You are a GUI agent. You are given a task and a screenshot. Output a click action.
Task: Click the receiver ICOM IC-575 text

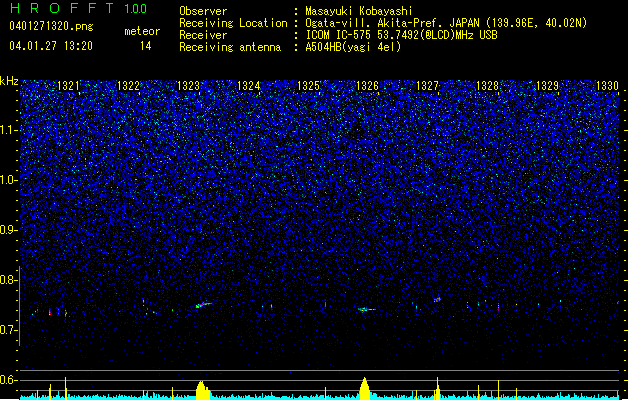tap(402, 35)
